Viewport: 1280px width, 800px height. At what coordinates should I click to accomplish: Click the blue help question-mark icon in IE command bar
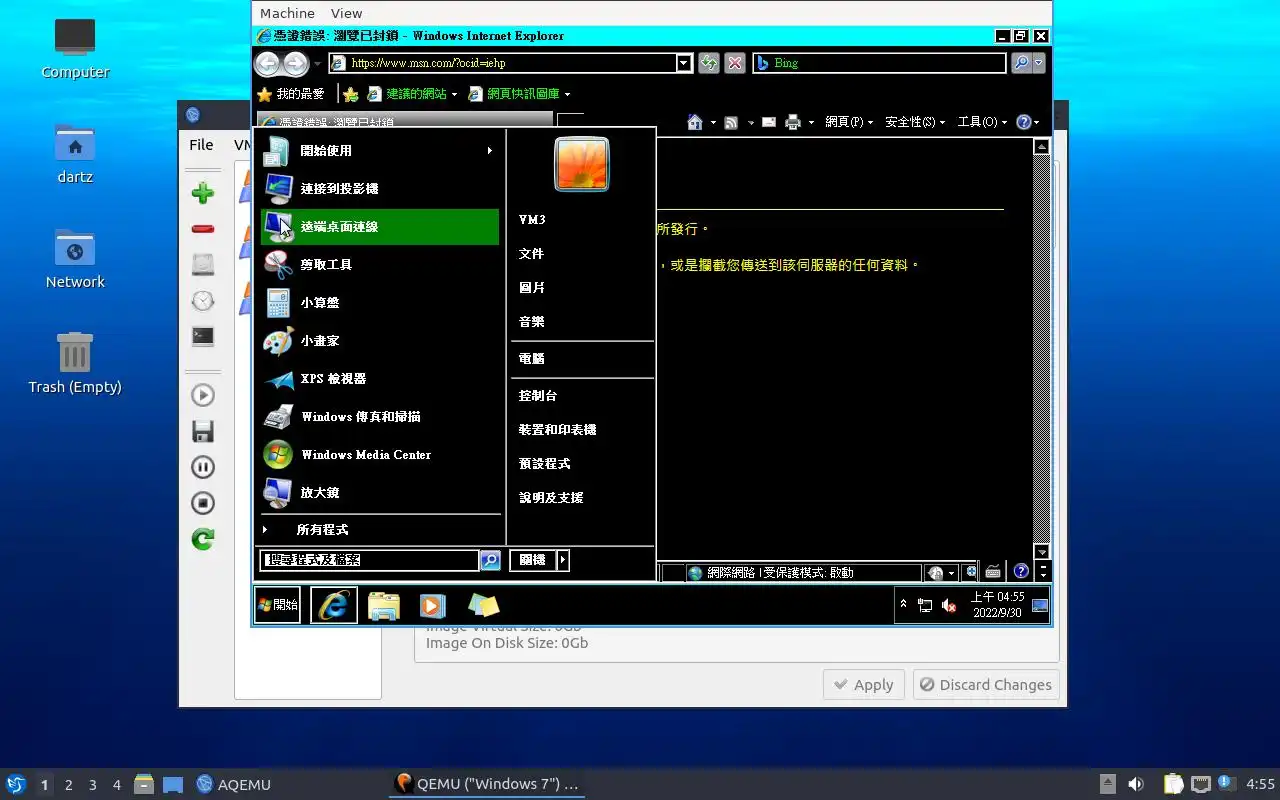click(x=1024, y=122)
